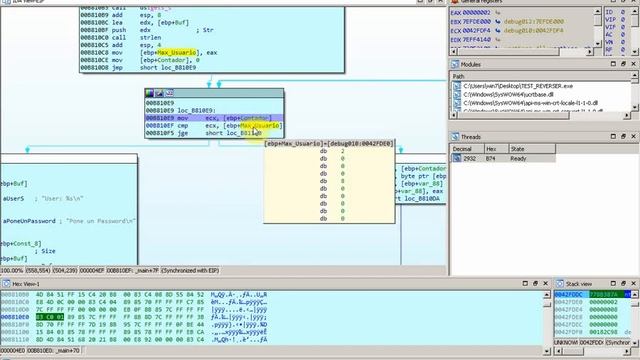The width and height of the screenshot is (640, 360).
Task: Click the aUserS string reference
Action: pyautogui.click(x=14, y=198)
